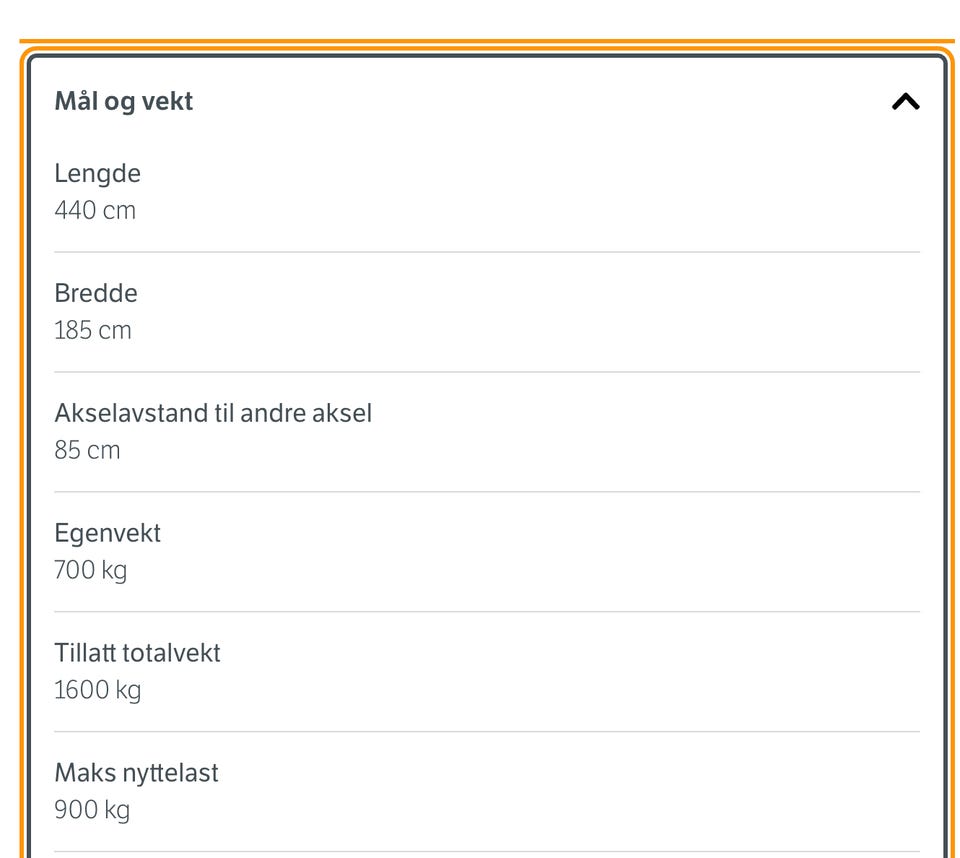Collapse the Mål og vekt section chevron

906,101
